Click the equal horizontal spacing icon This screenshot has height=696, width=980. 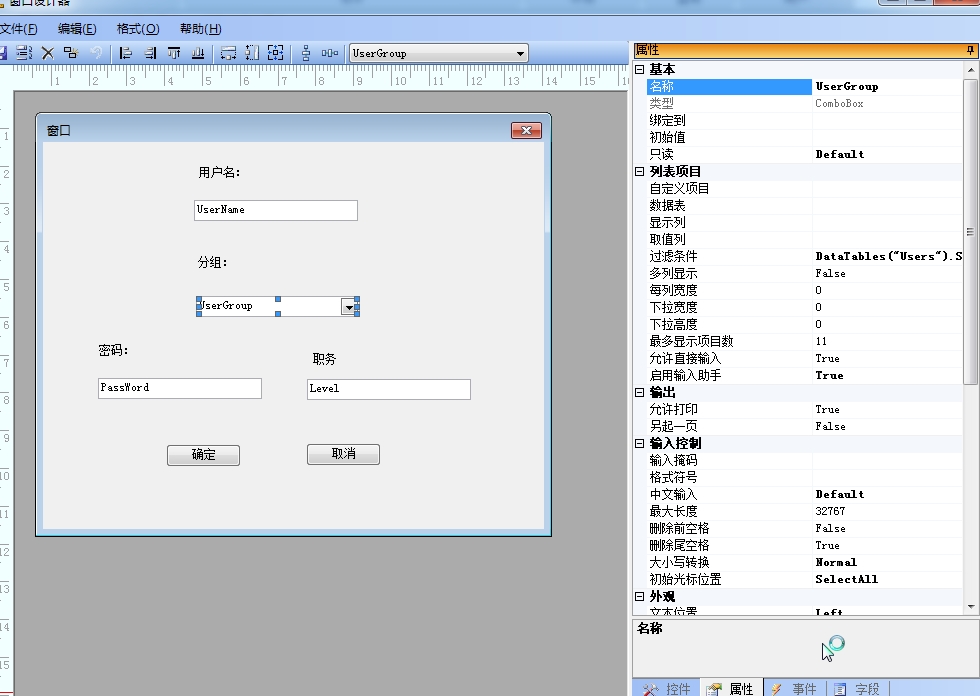(330, 53)
